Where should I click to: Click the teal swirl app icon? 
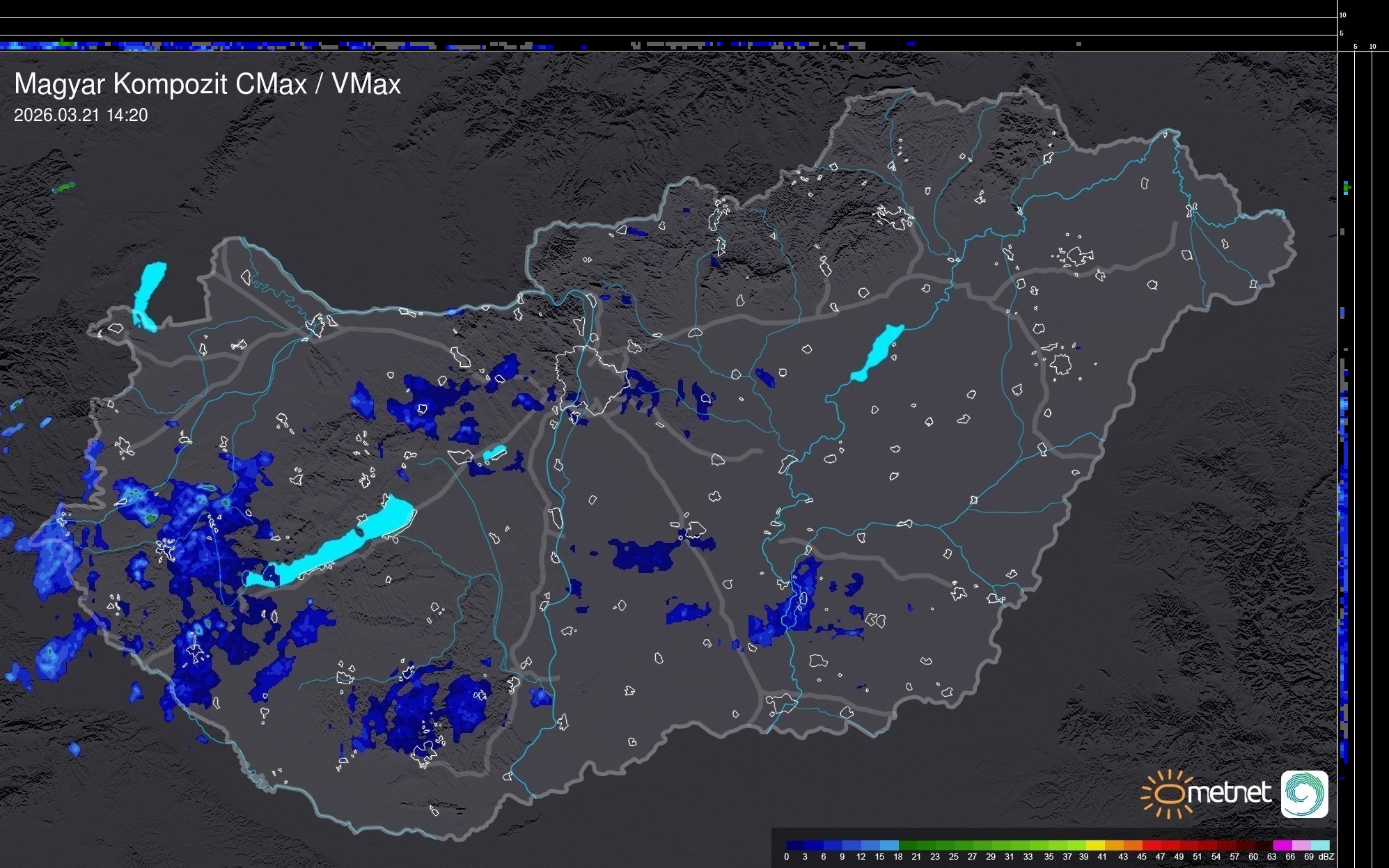point(1304,794)
